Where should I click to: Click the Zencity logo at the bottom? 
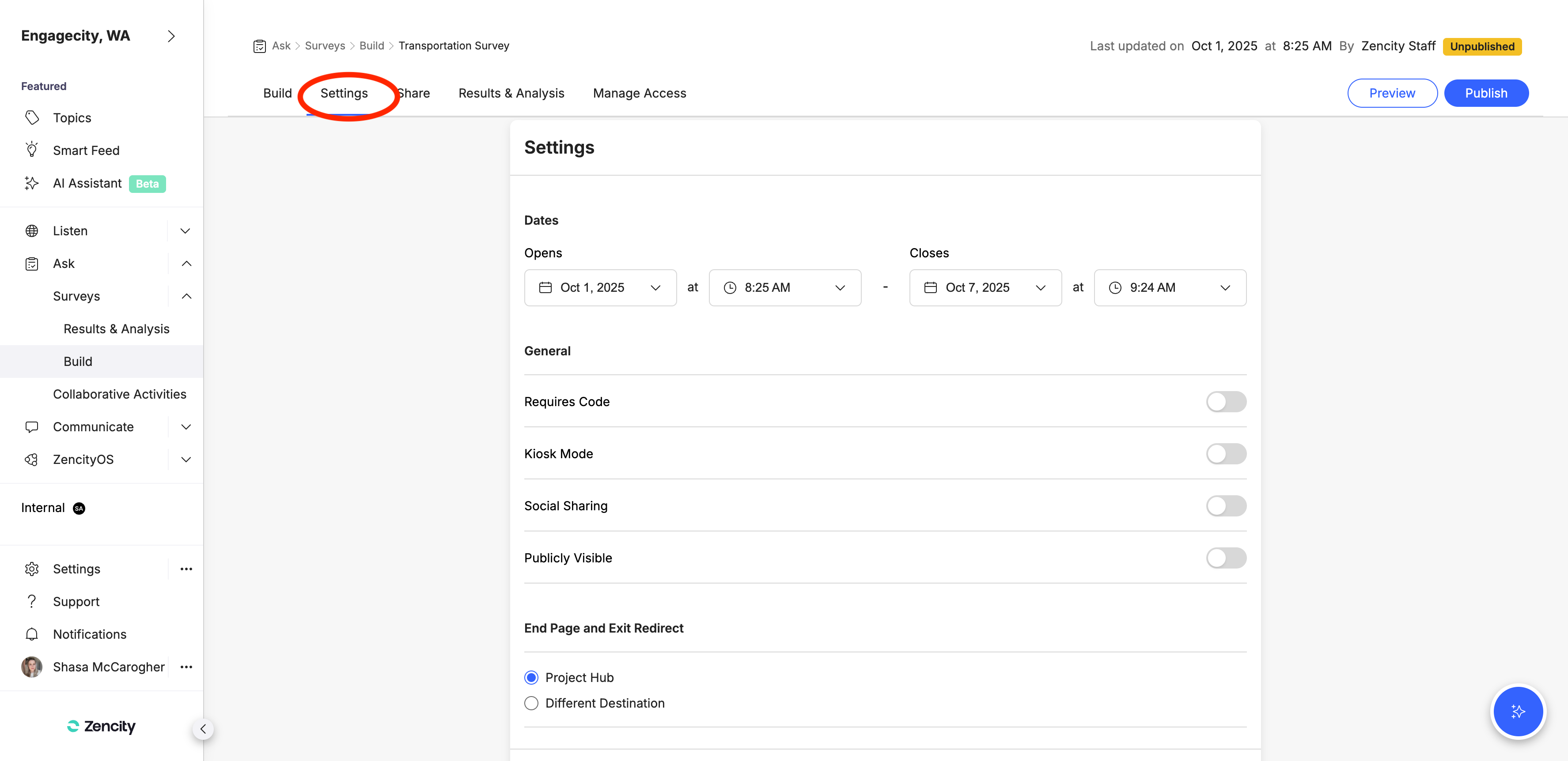pos(100,726)
